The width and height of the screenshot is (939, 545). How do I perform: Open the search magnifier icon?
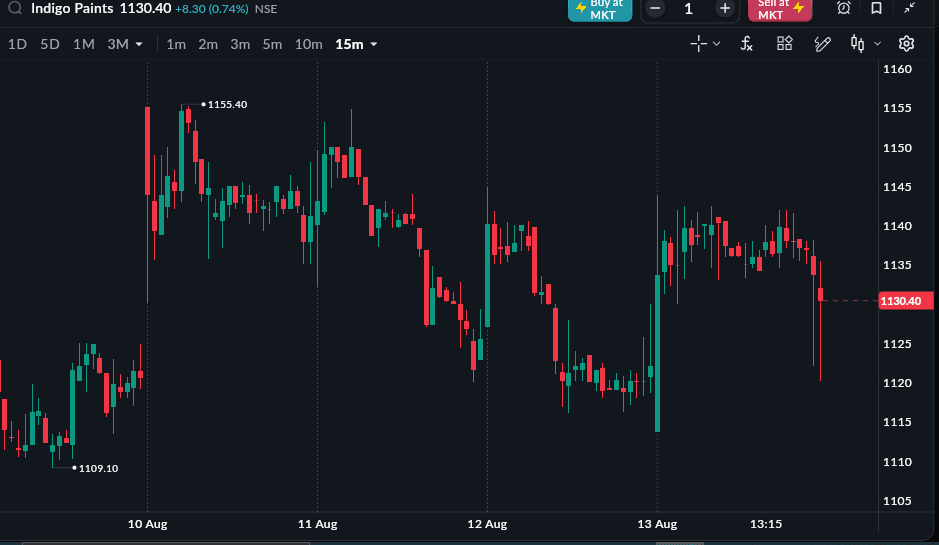[15, 7]
